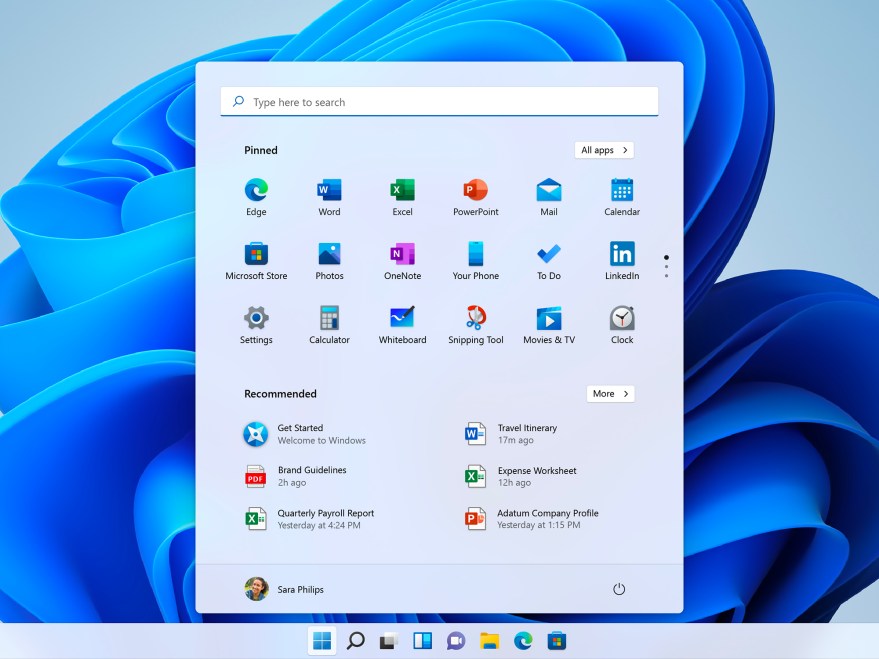The height and width of the screenshot is (659, 879).
Task: Click the search input field
Action: [x=438, y=101]
